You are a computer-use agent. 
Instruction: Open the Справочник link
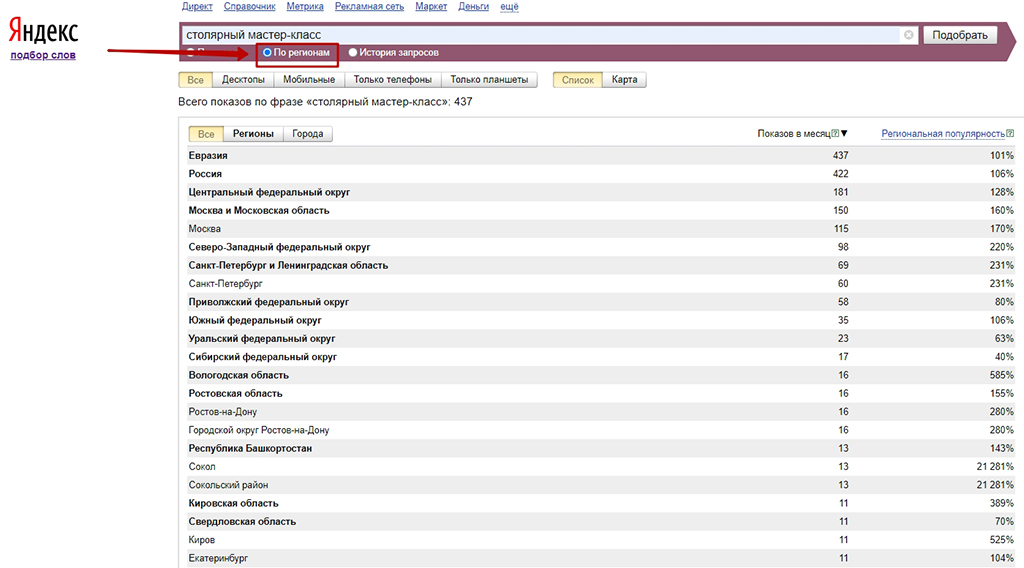[x=249, y=7]
